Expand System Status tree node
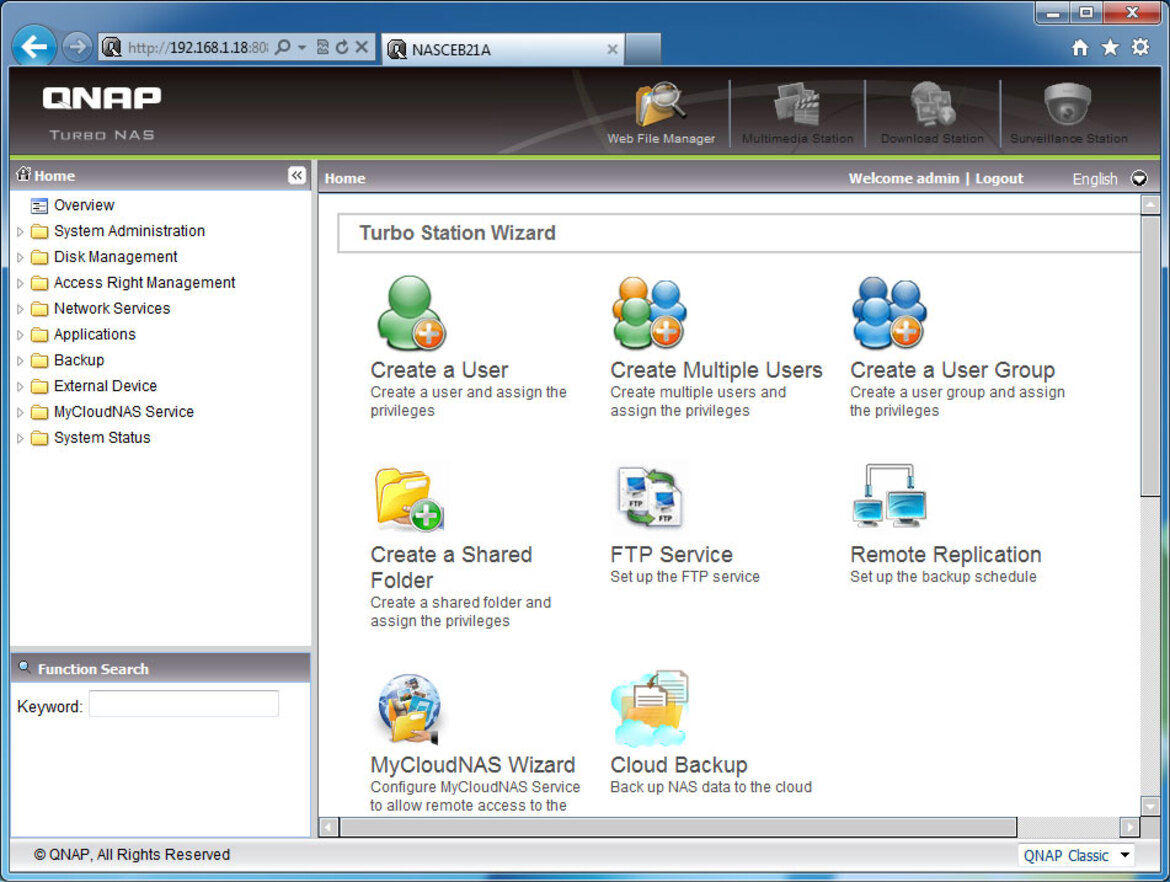1170x882 pixels. click(x=20, y=438)
